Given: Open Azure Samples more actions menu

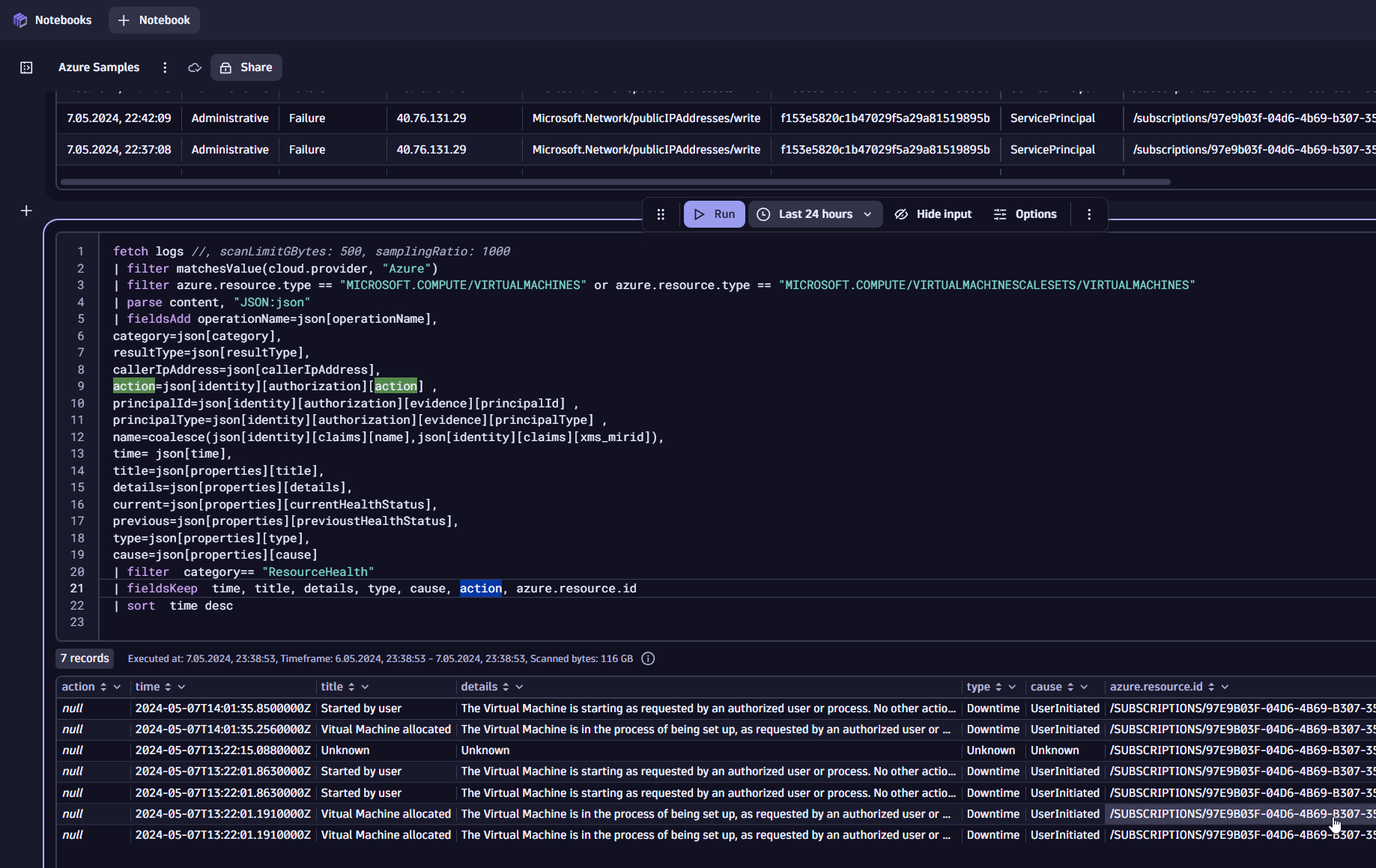Looking at the screenshot, I should click(x=165, y=67).
